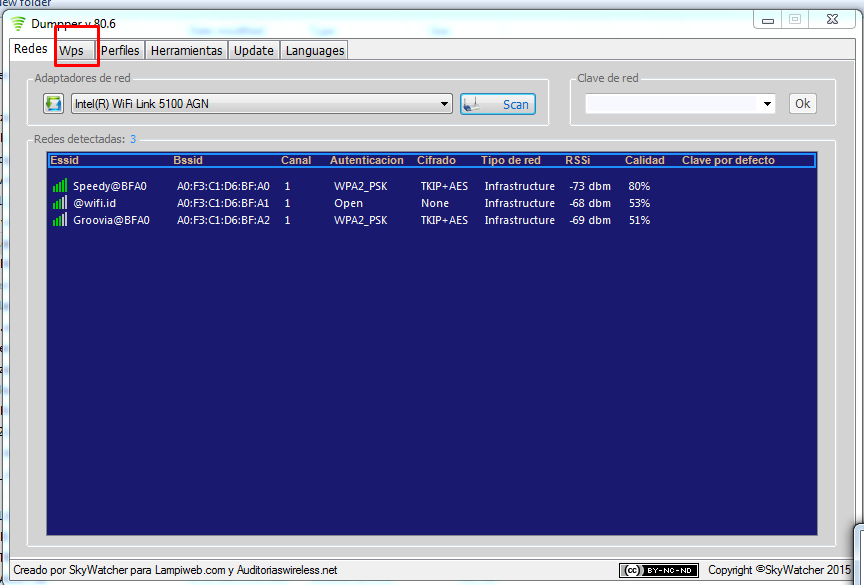Click the Bssid column header
The image size is (864, 585).
(x=188, y=160)
